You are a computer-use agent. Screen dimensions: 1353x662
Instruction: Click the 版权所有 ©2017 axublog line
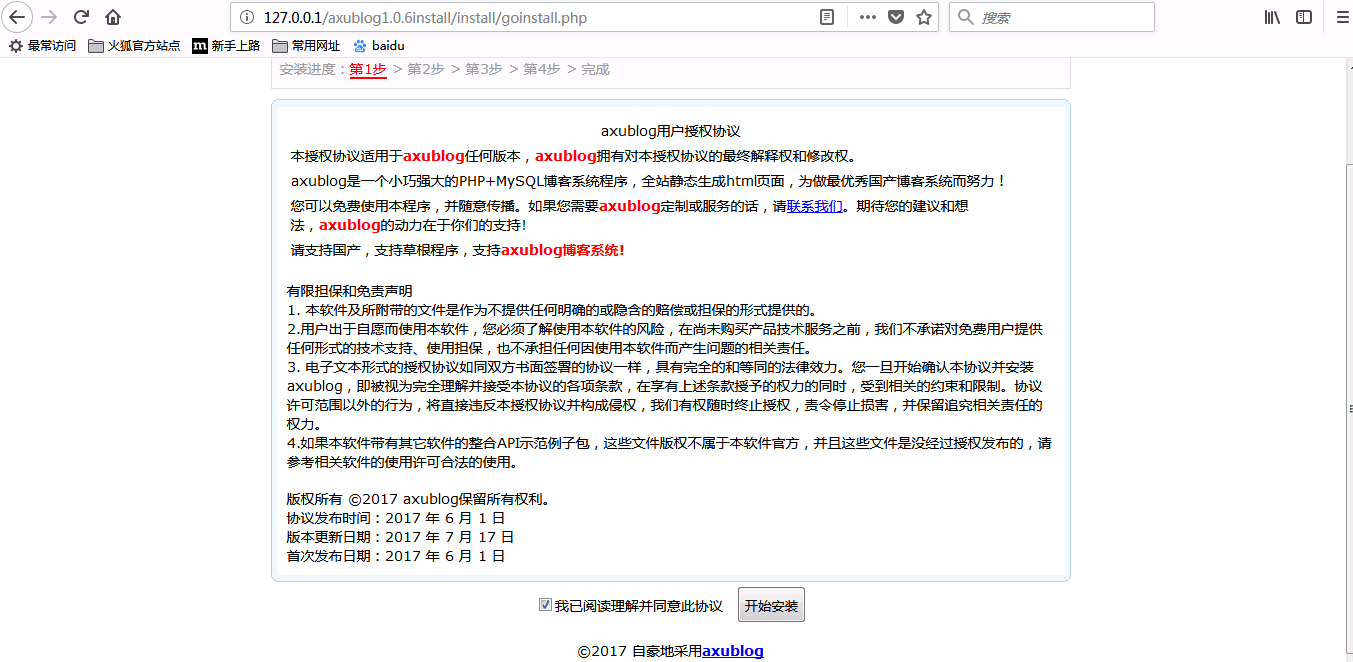(x=419, y=499)
